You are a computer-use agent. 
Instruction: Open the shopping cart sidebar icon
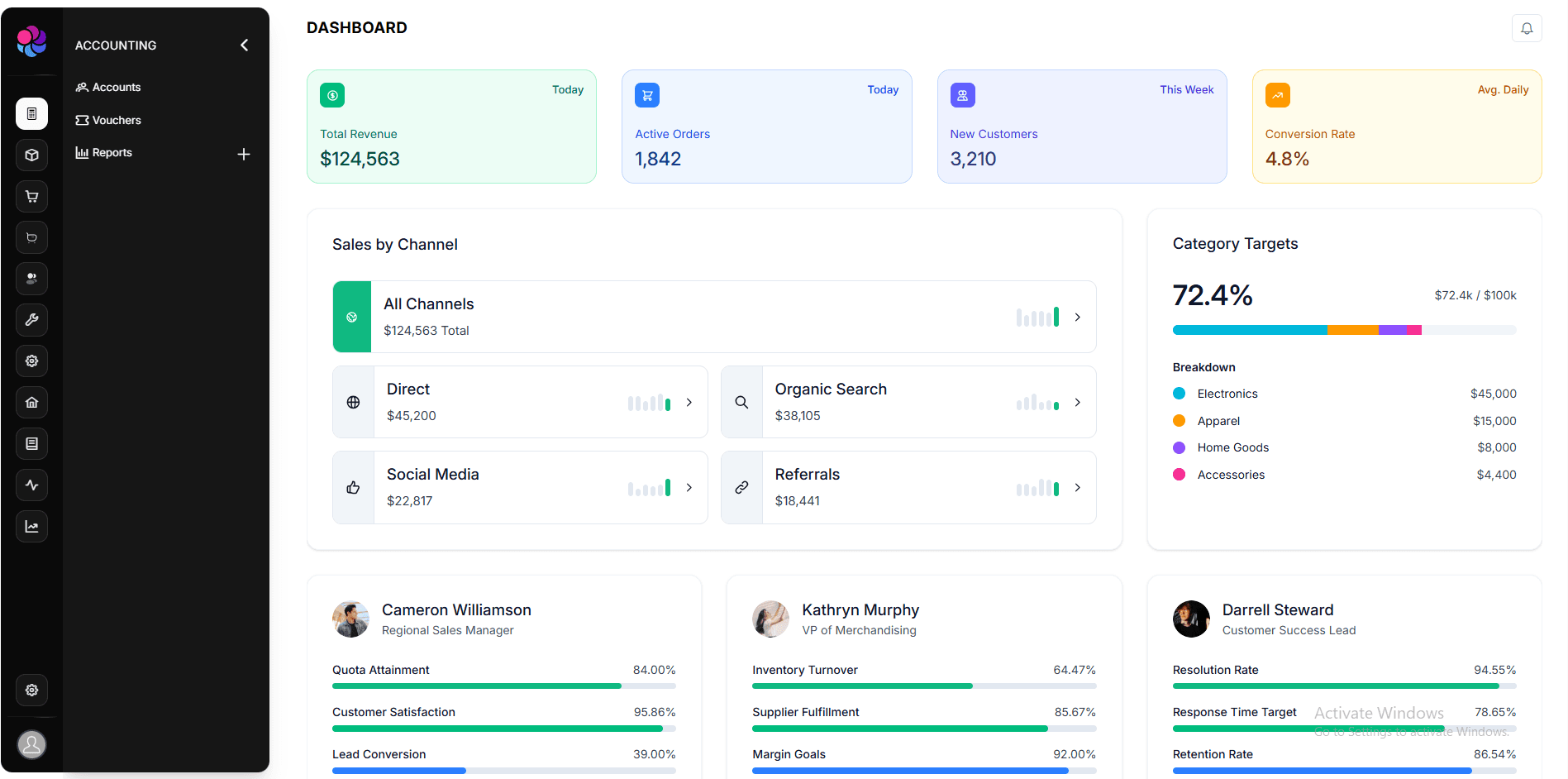point(31,196)
